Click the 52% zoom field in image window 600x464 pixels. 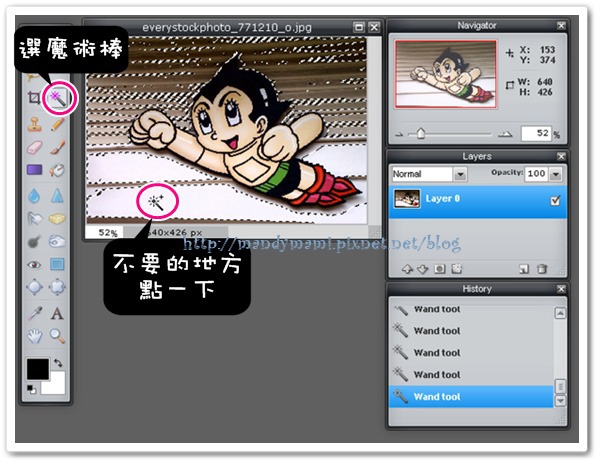pyautogui.click(x=105, y=232)
